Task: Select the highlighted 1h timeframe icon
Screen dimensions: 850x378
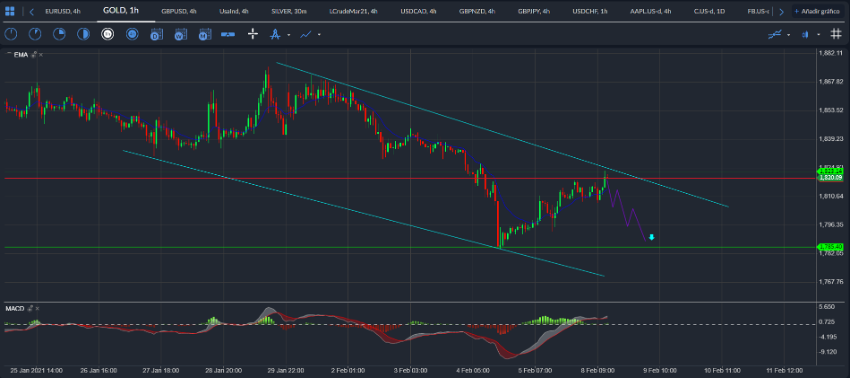Action: [107, 35]
